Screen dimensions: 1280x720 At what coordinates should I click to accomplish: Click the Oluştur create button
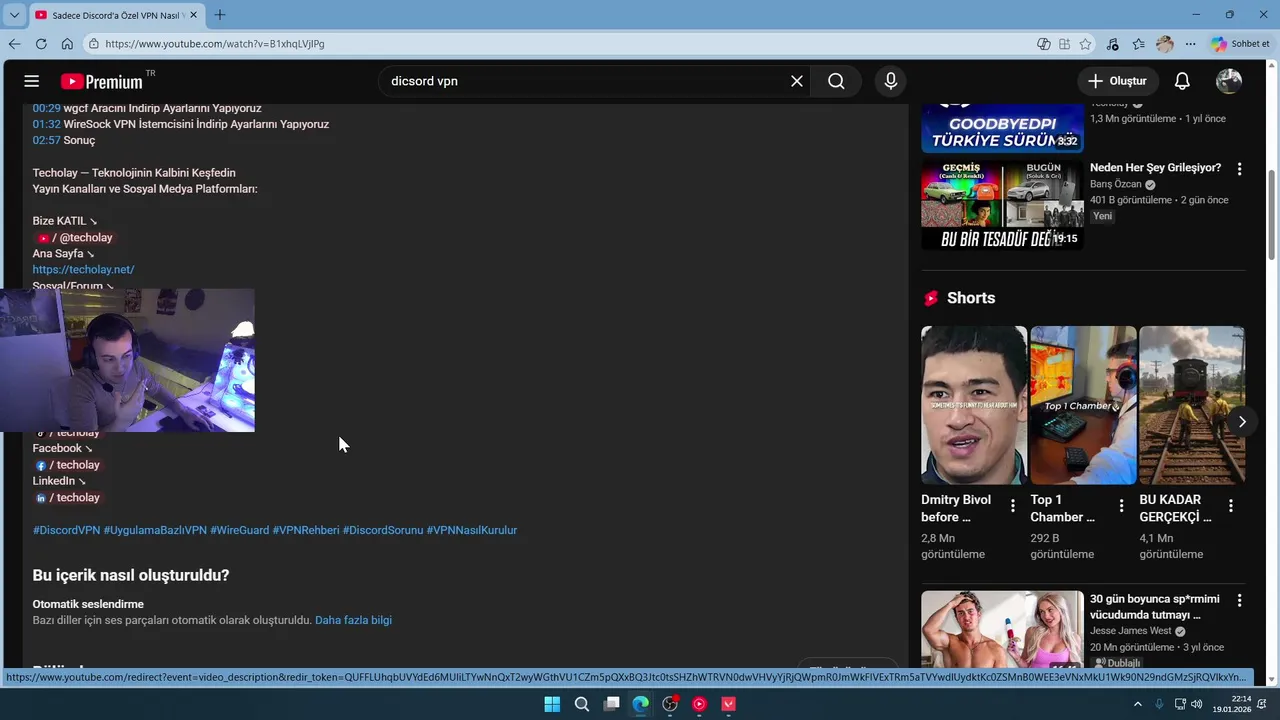click(1117, 81)
